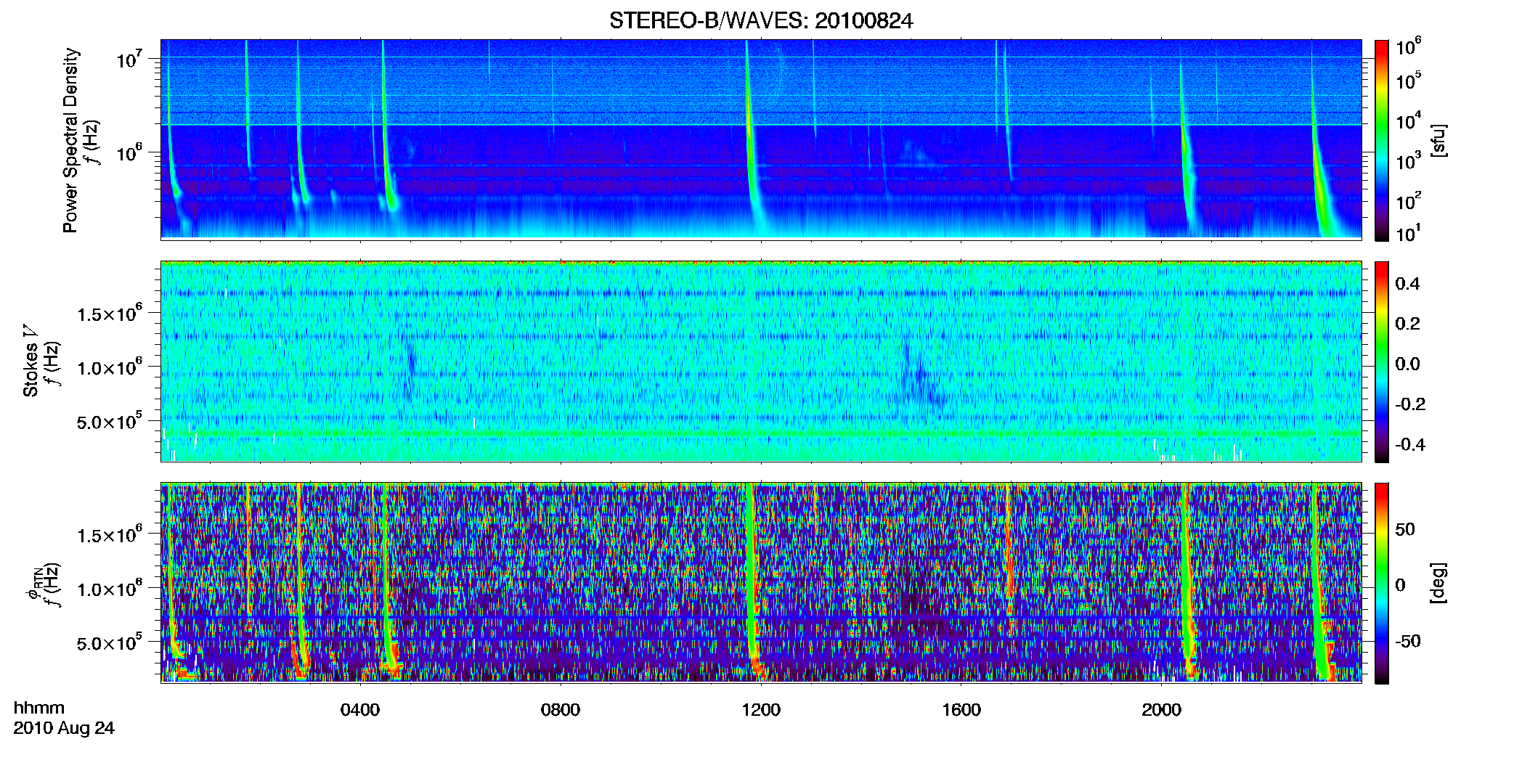The image size is (1522, 784).
Task: Click the 1200 time tick label
Action: pyautogui.click(x=761, y=710)
